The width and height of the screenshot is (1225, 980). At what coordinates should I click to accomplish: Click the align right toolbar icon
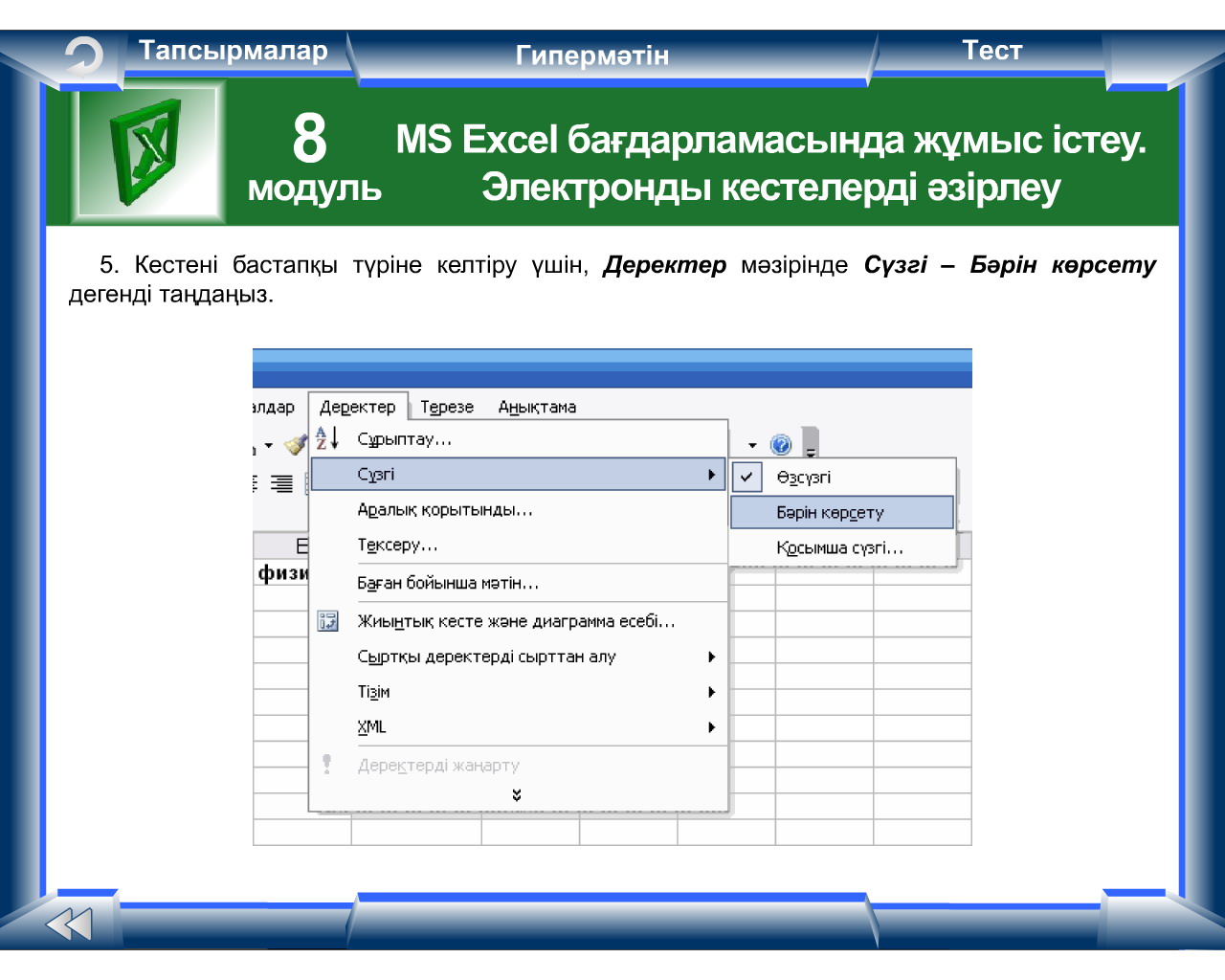coord(281,483)
